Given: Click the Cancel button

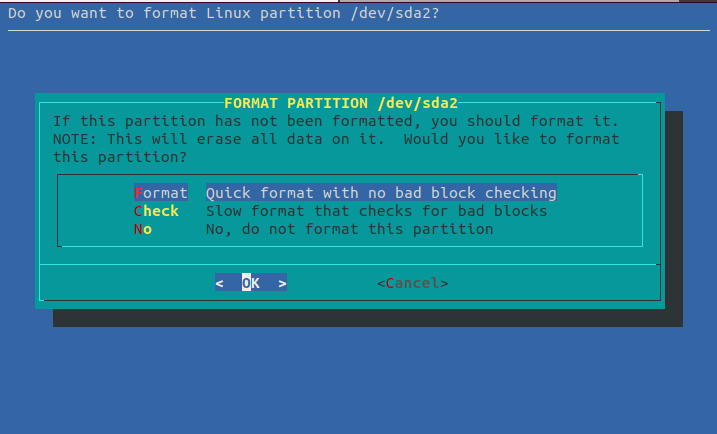Looking at the screenshot, I should (412, 283).
